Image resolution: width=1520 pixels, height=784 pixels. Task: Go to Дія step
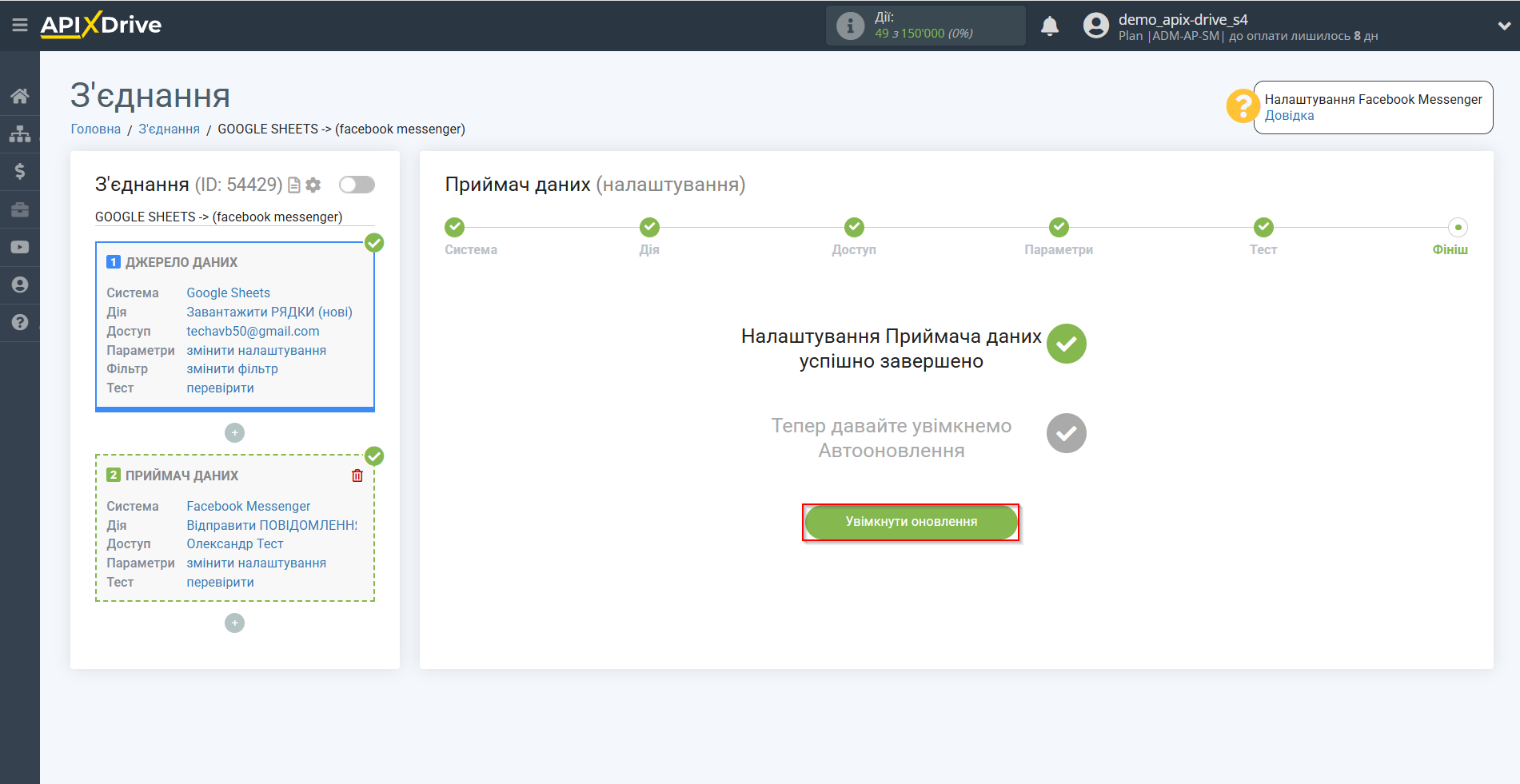[649, 228]
